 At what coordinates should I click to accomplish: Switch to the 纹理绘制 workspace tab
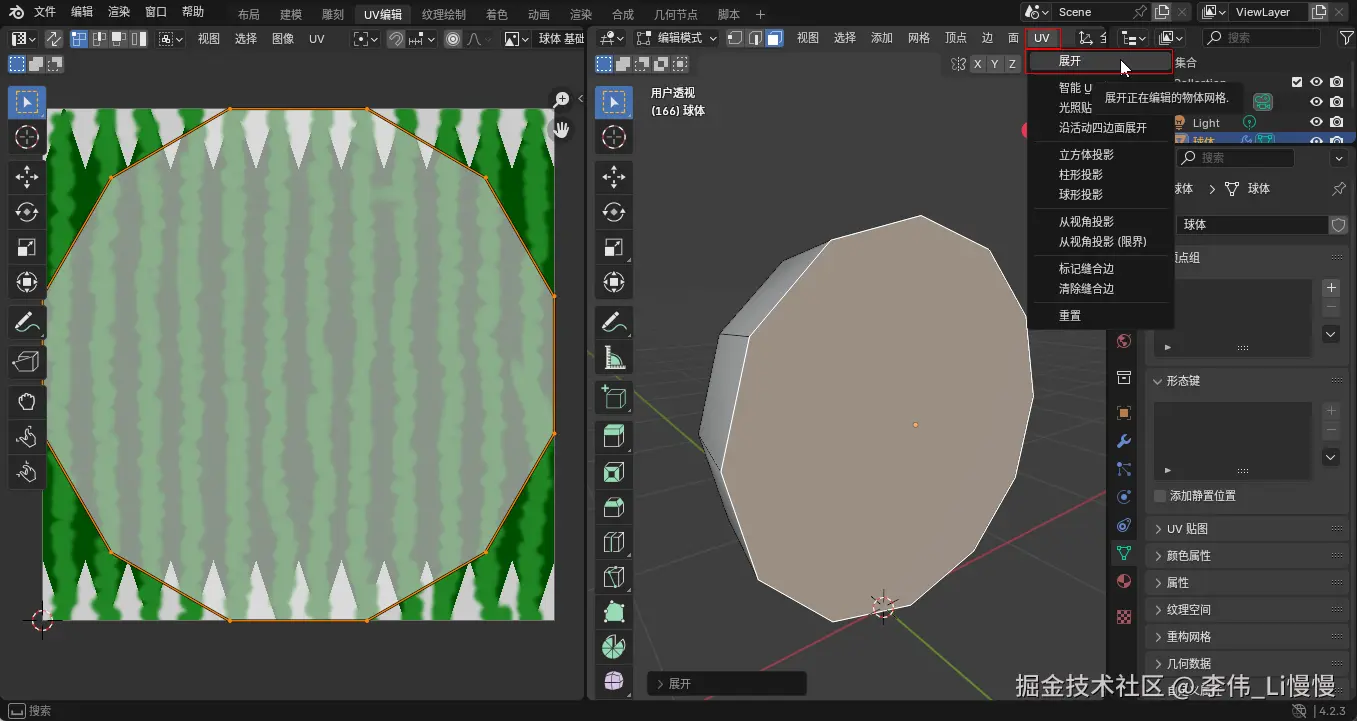click(443, 15)
